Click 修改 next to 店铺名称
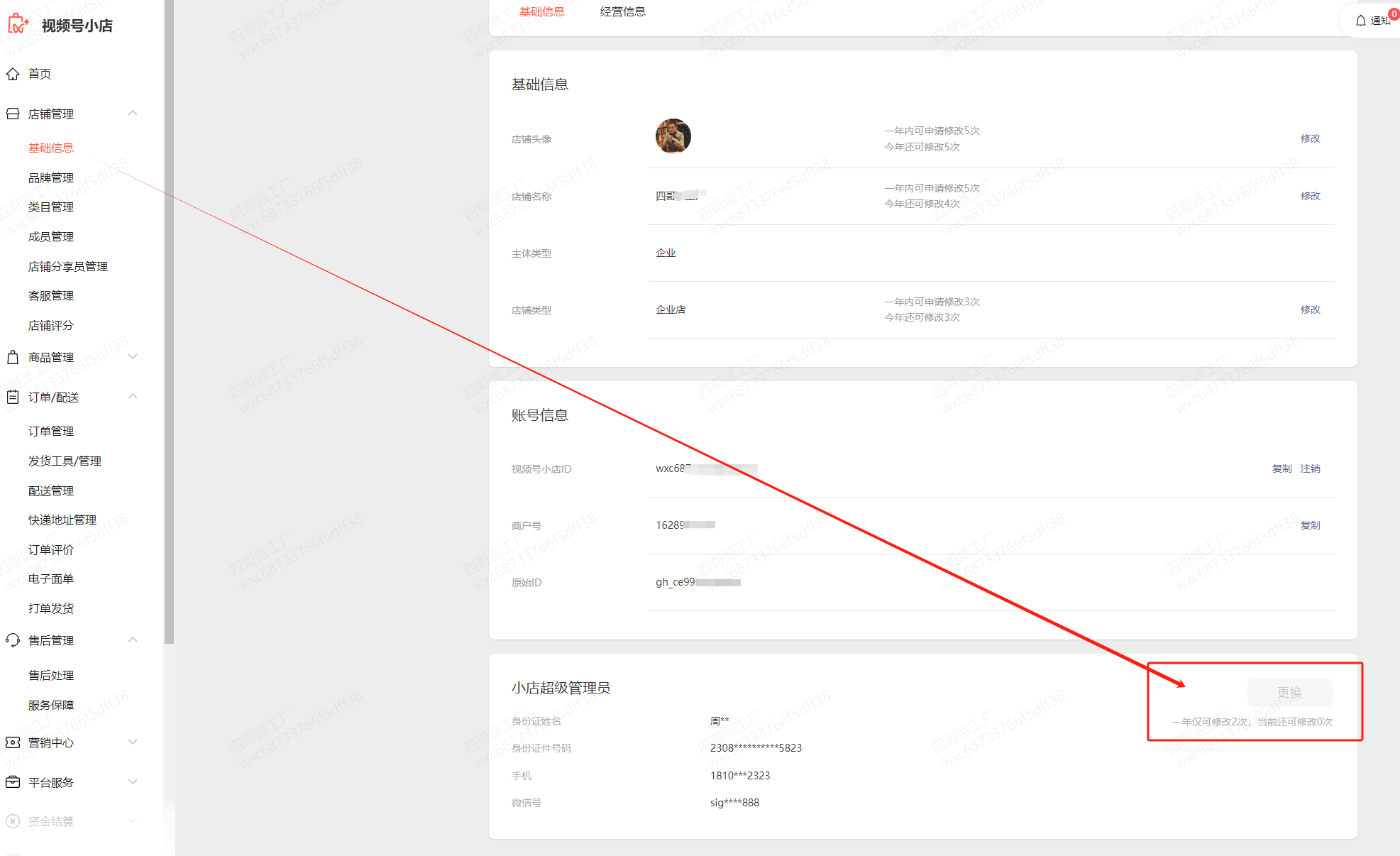 click(x=1310, y=196)
